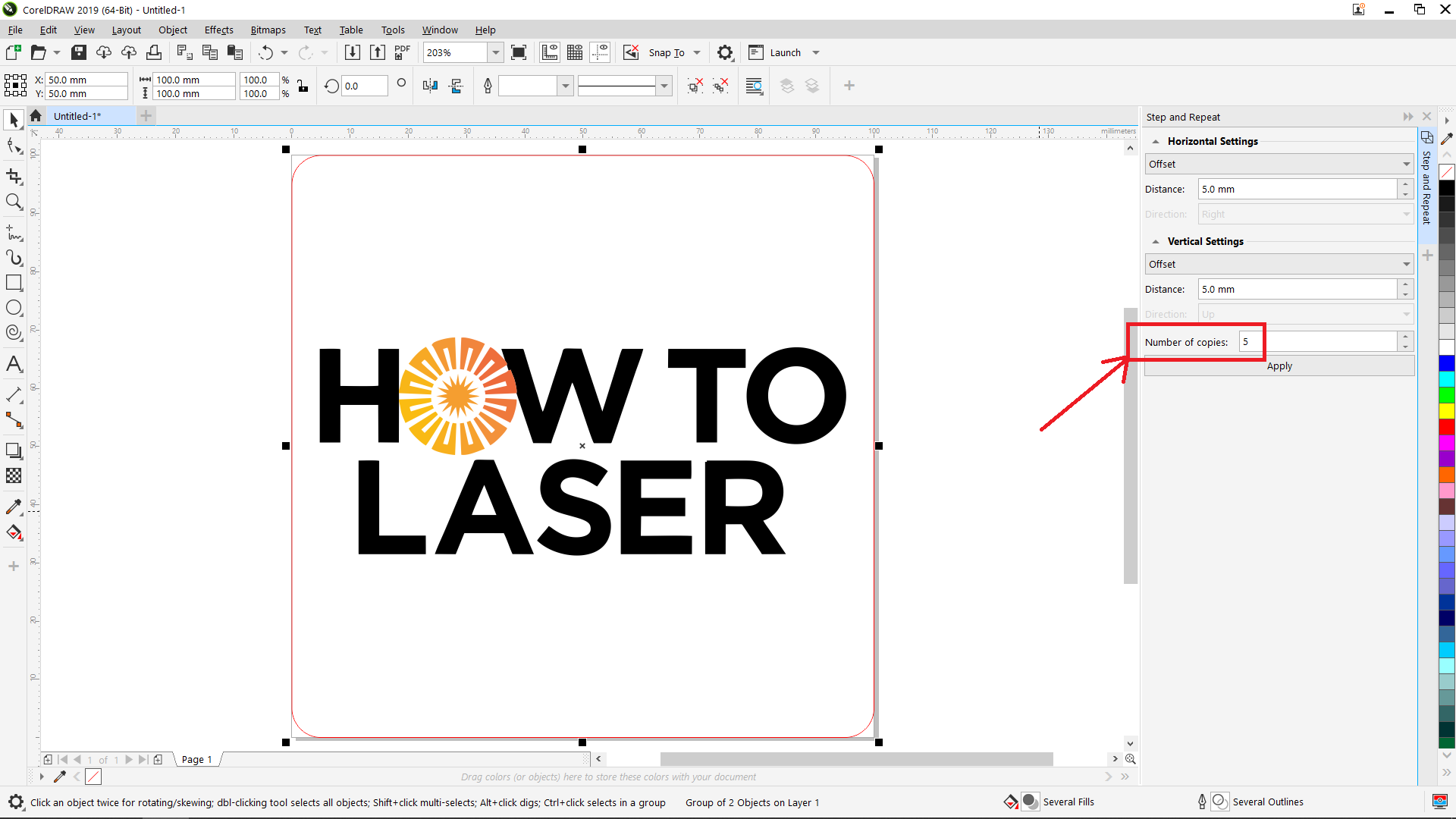Close the Step and Repeat docker
Viewport: 1456px width, 819px height.
(x=1427, y=117)
